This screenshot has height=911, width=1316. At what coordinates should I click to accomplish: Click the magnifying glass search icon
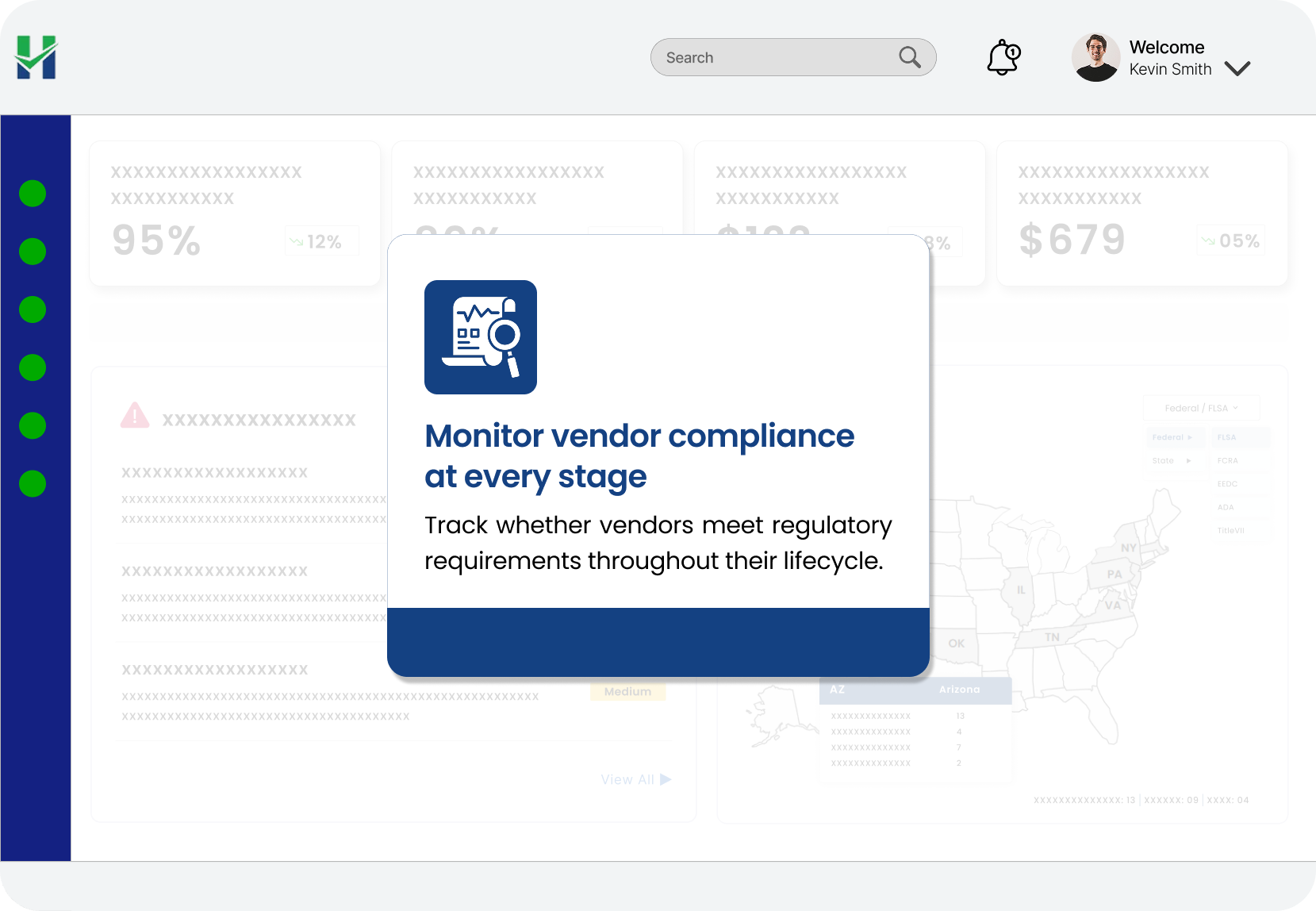(x=909, y=58)
